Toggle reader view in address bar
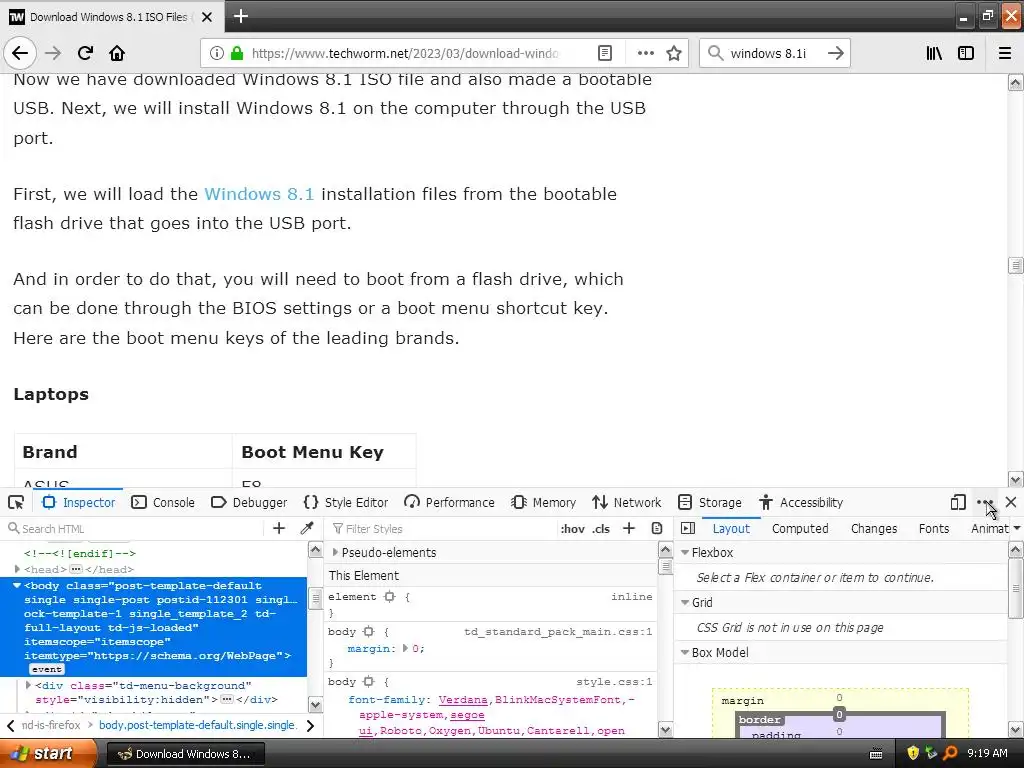The width and height of the screenshot is (1024, 768). tap(605, 53)
